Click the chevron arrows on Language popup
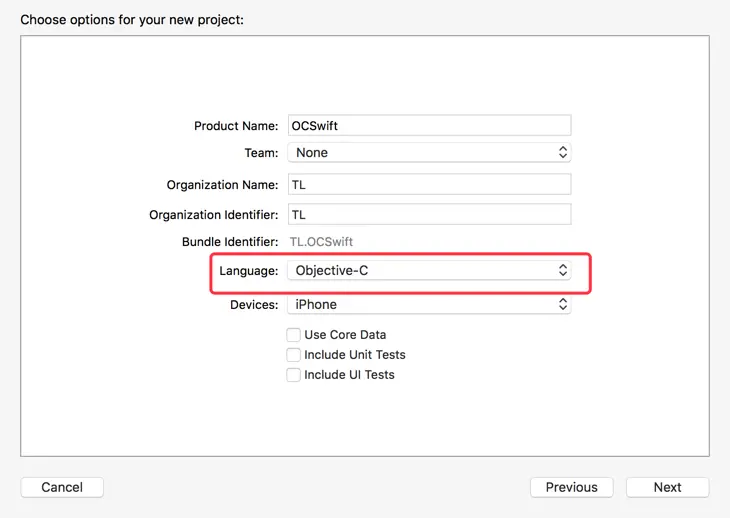 click(563, 271)
